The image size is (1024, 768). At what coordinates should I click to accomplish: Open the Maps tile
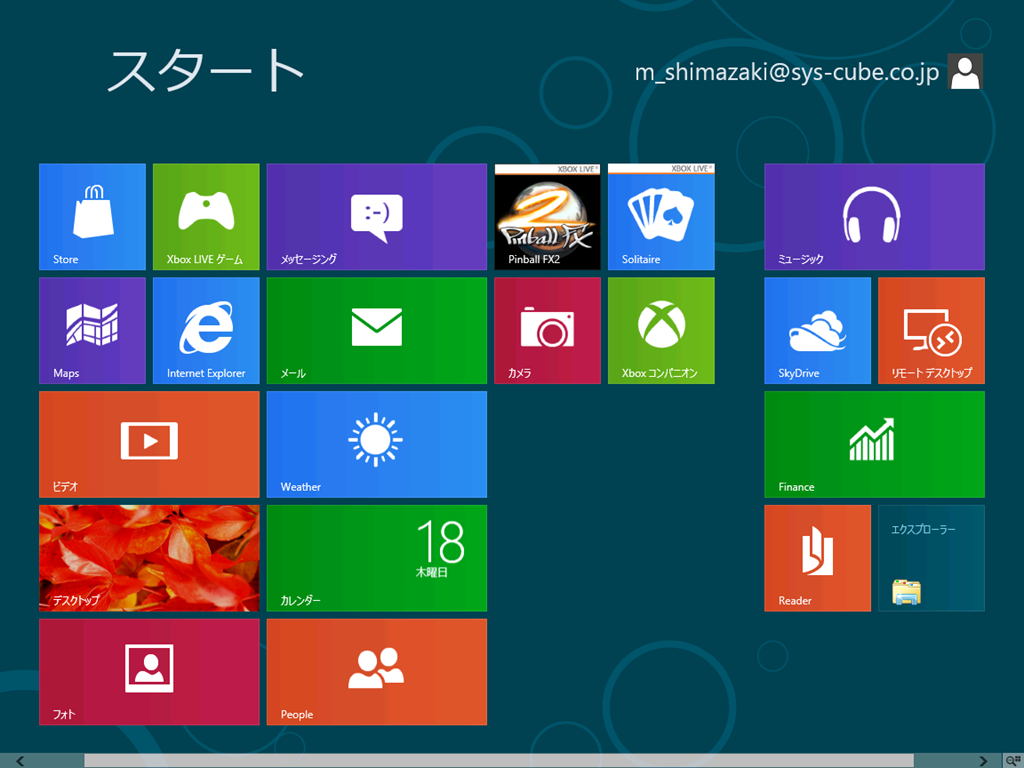[x=92, y=330]
